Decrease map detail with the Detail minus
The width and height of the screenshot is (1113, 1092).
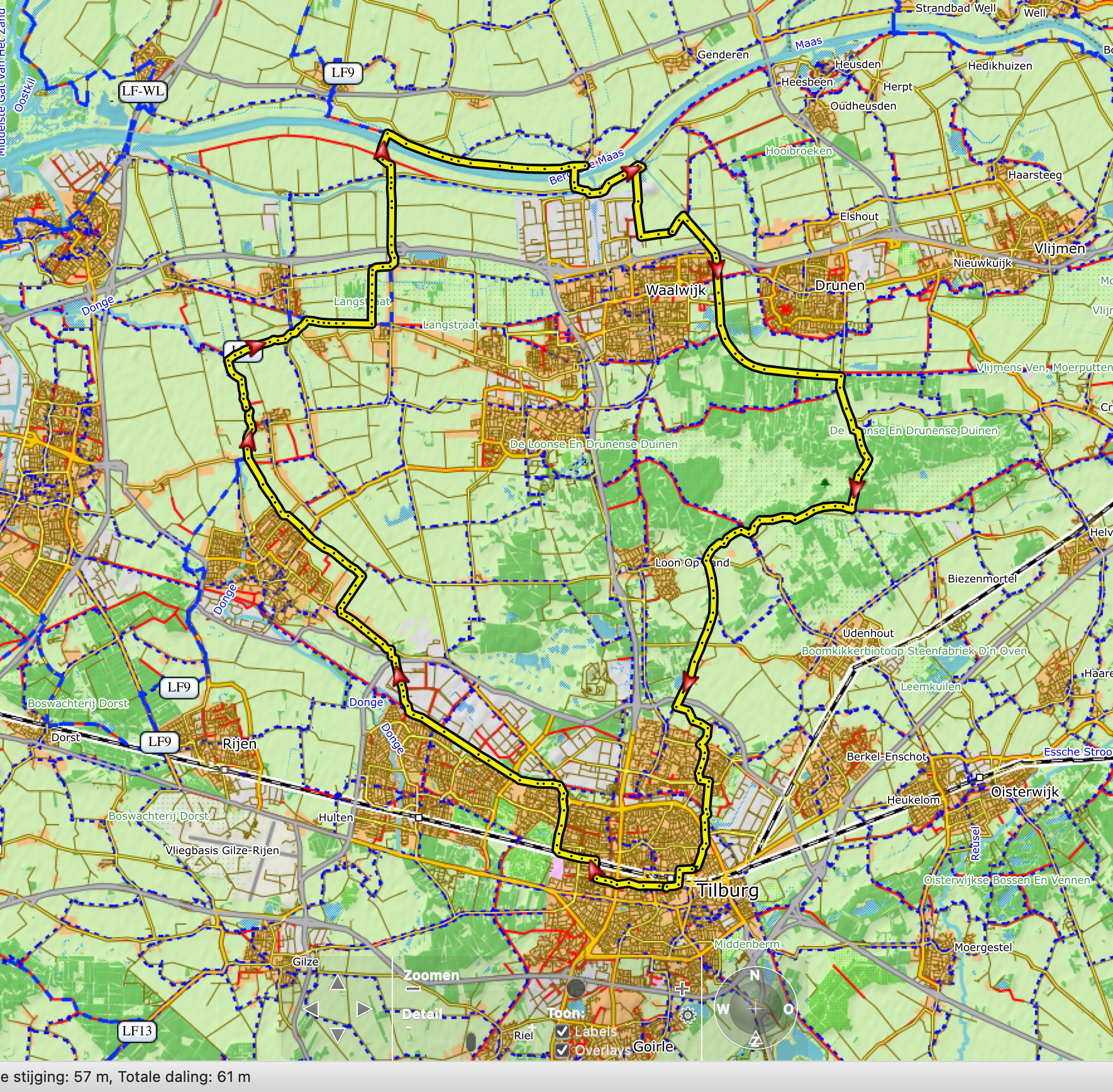pyautogui.click(x=409, y=1028)
